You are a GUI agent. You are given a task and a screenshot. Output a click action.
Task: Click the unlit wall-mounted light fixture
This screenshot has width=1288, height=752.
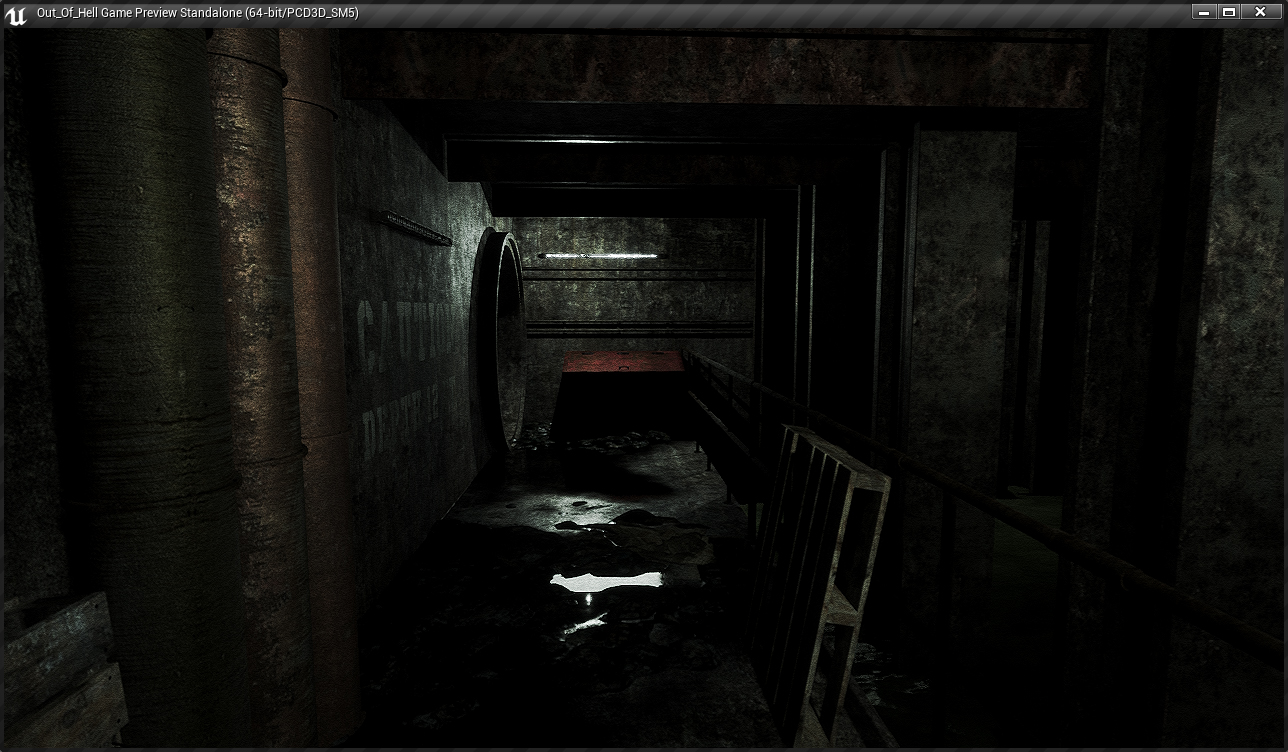point(416,228)
